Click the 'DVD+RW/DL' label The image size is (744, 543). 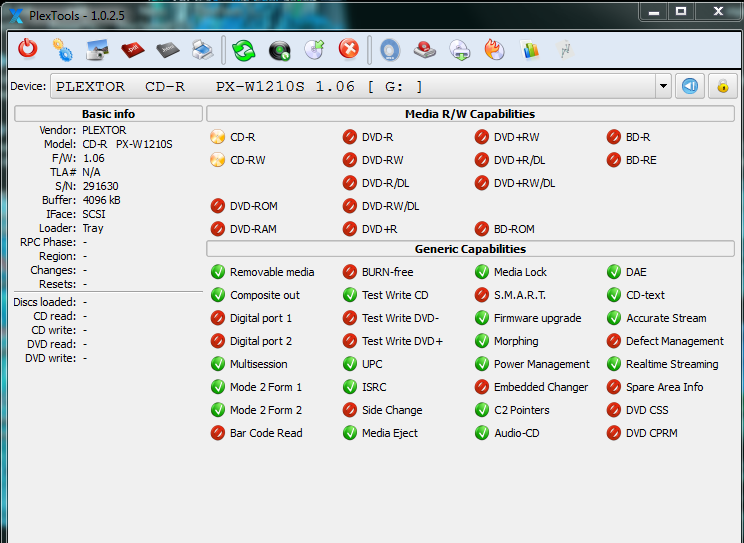[524, 183]
